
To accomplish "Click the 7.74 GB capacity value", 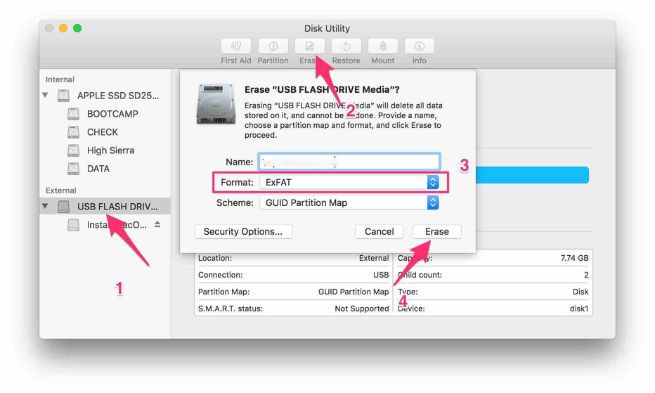I will (574, 258).
